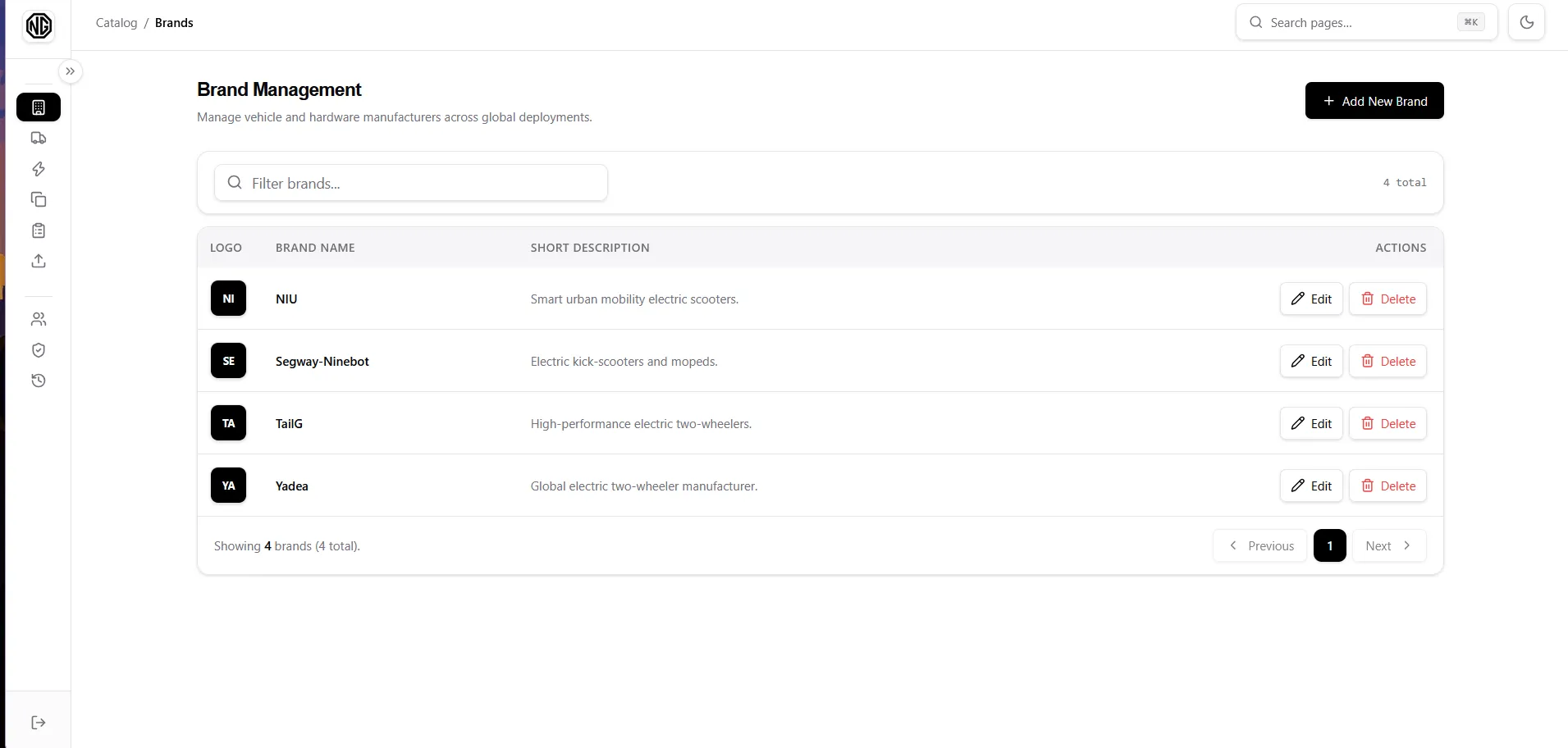Image resolution: width=1568 pixels, height=748 pixels.
Task: Open the users sidebar icon
Action: 39,319
